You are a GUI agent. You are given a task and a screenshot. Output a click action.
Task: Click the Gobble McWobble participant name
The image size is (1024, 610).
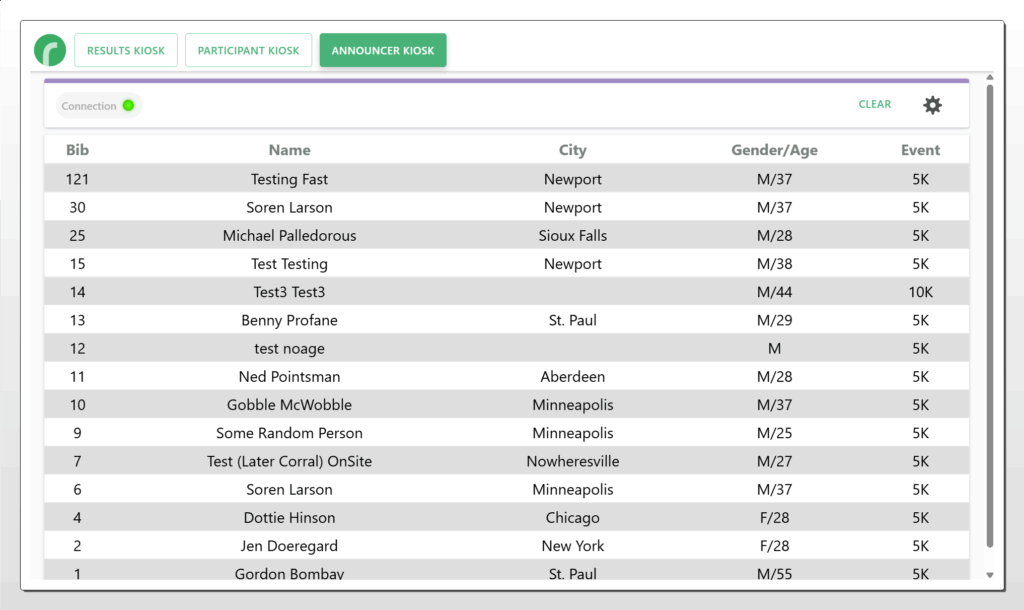point(289,405)
